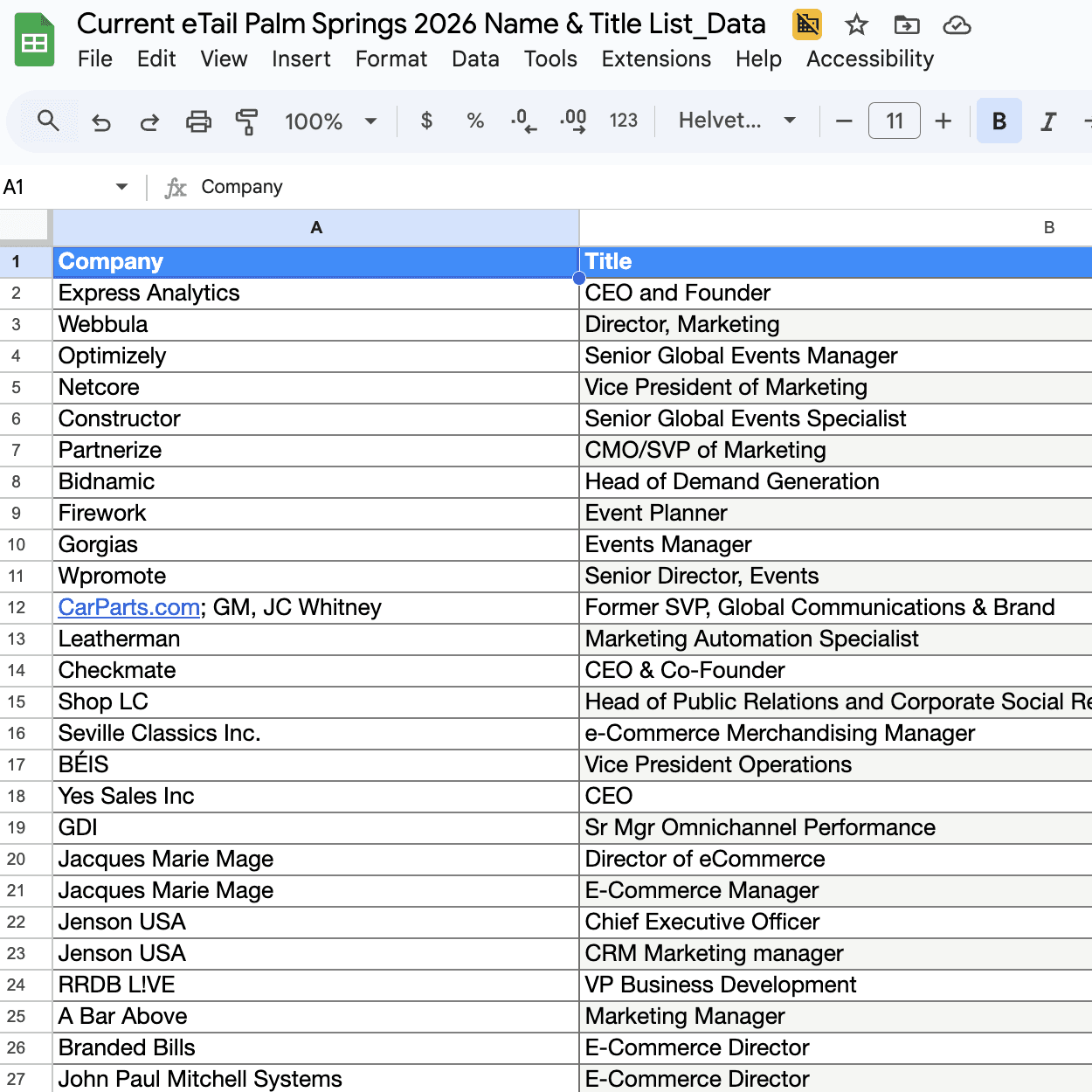Select the Company header cell
1092x1092 pixels.
pyautogui.click(x=316, y=262)
